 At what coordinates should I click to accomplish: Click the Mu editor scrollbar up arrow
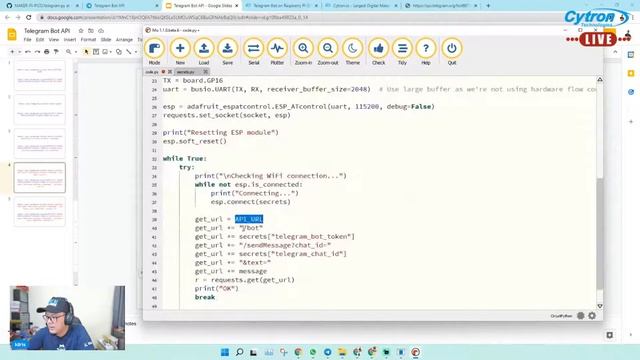(x=600, y=79)
